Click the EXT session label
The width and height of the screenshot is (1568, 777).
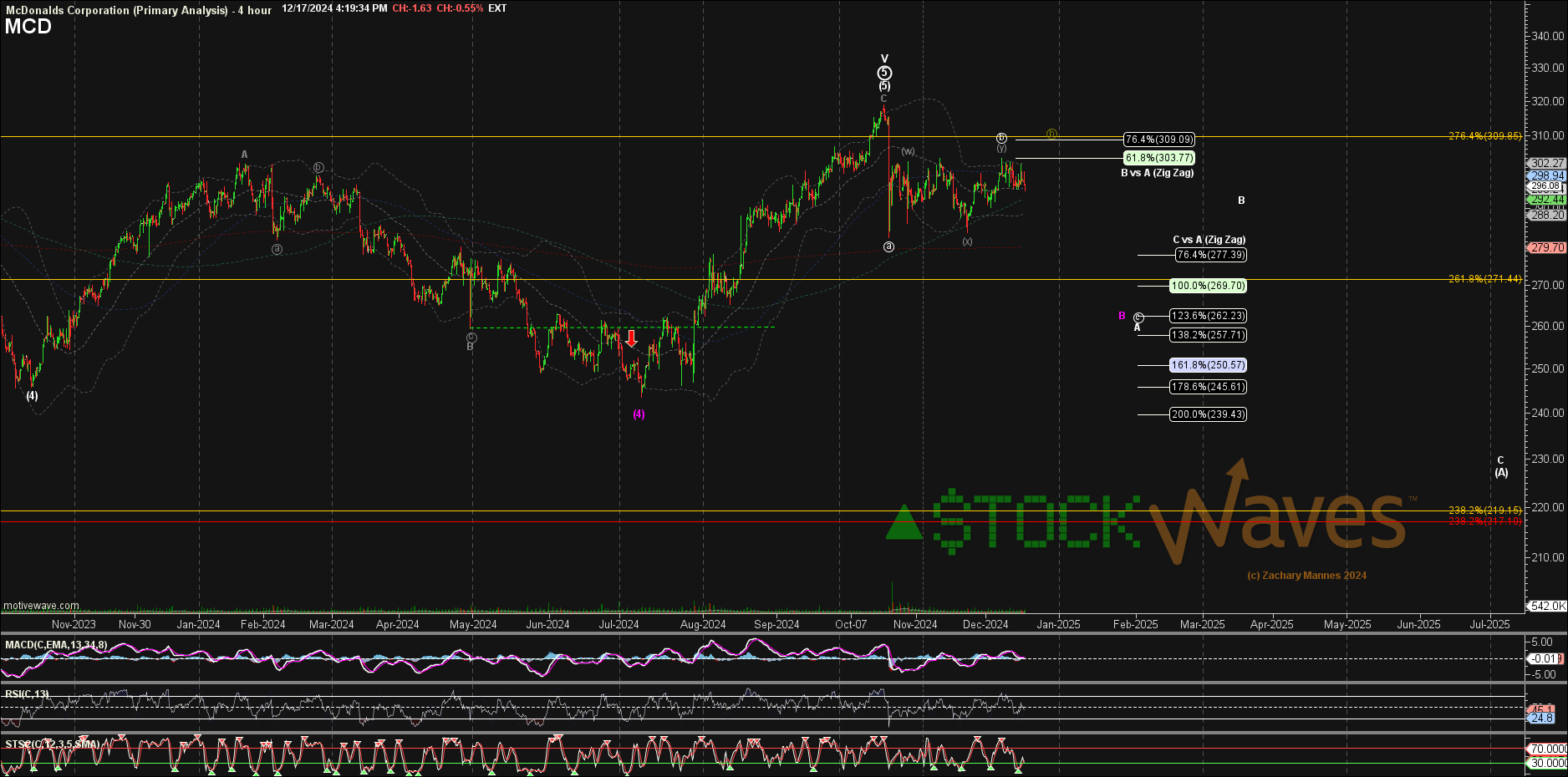pos(497,8)
